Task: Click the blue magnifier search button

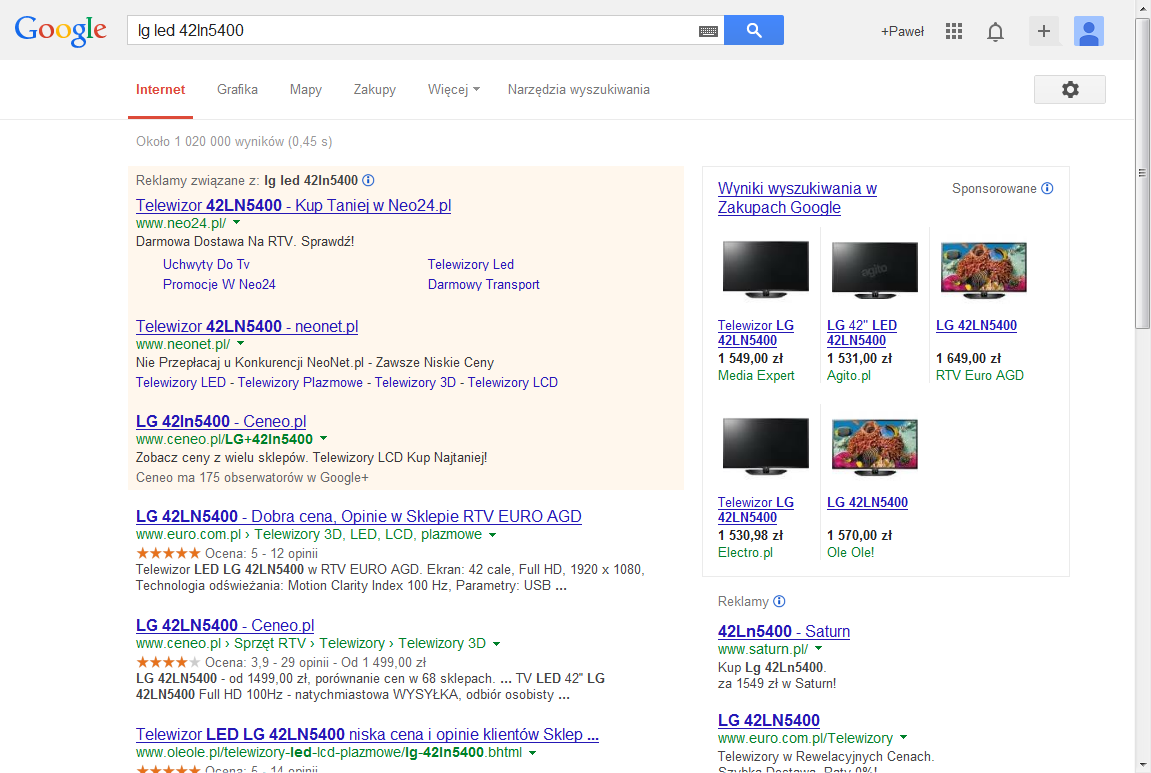Action: click(754, 30)
